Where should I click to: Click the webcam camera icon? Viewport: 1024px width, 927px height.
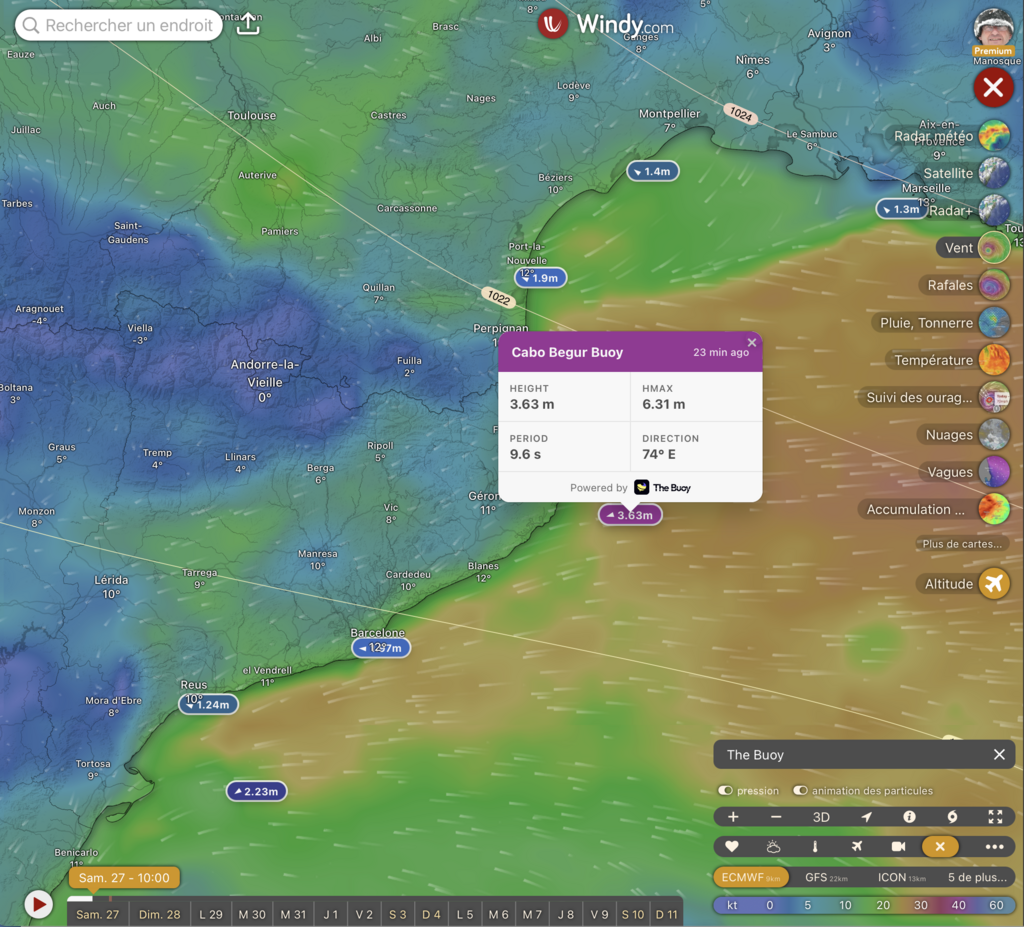coord(898,847)
